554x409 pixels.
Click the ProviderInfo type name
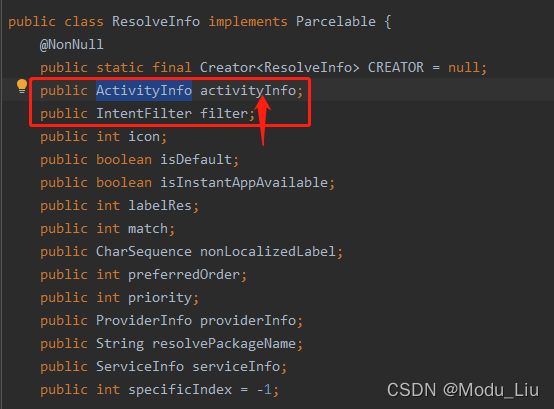pyautogui.click(x=144, y=320)
